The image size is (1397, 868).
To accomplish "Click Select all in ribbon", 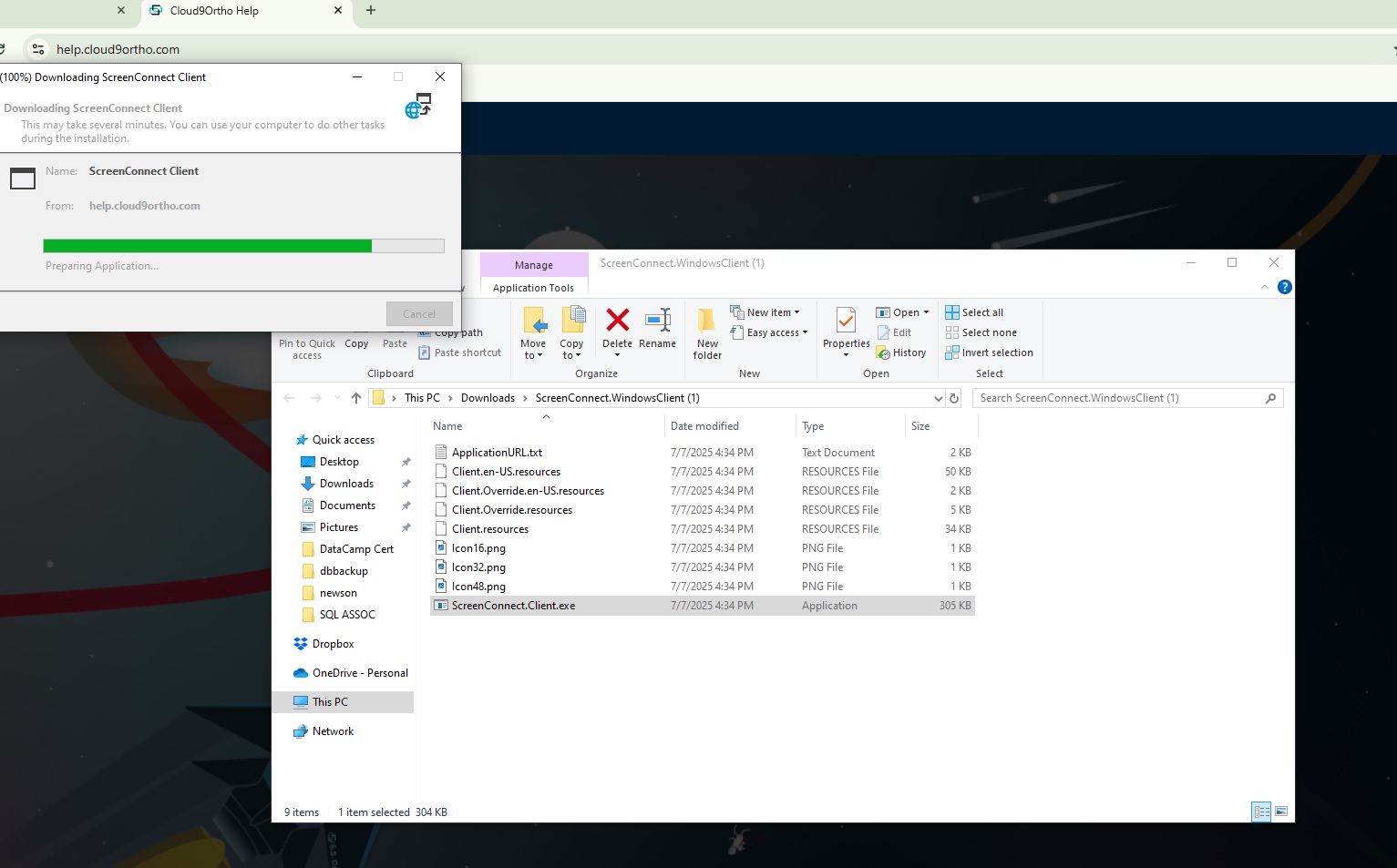I will [974, 312].
